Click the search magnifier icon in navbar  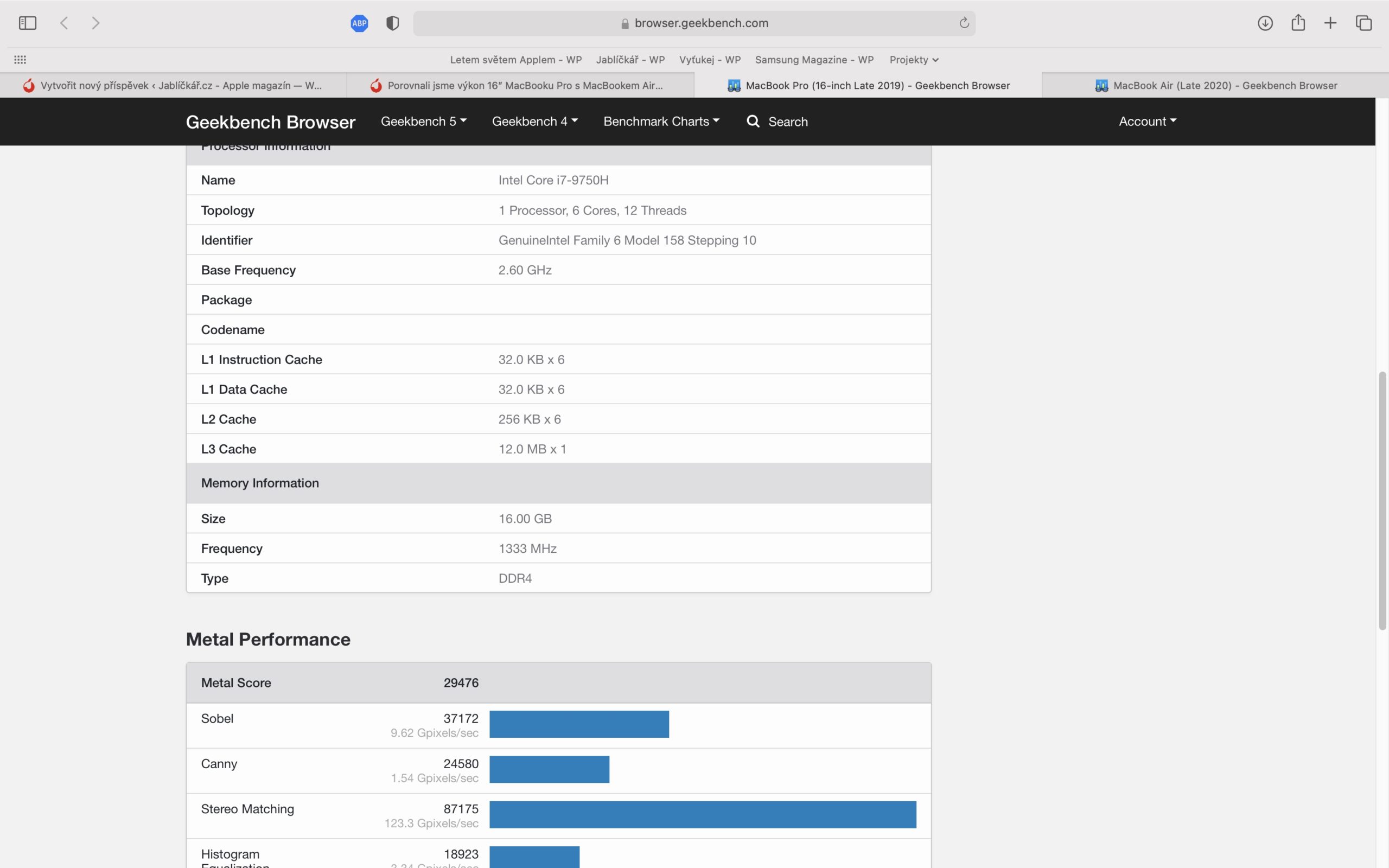point(753,121)
